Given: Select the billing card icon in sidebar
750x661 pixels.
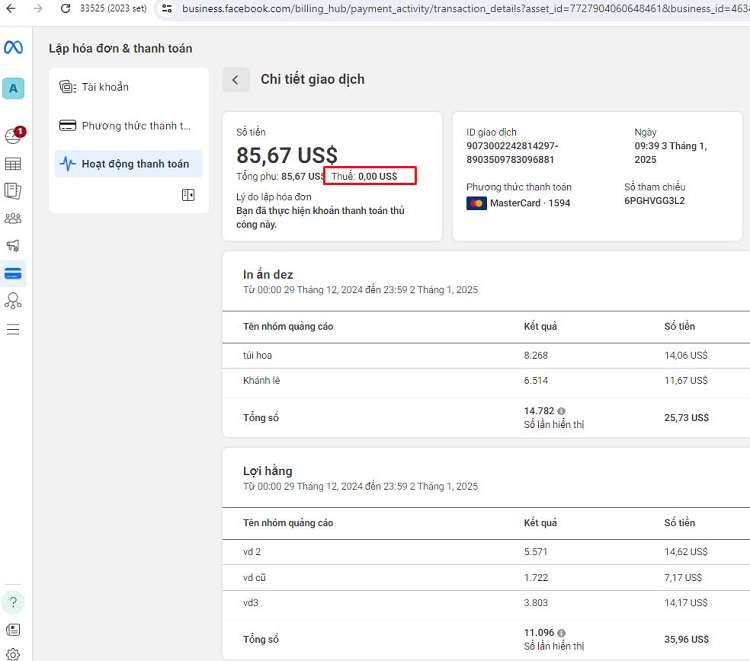Looking at the screenshot, I should click(13, 273).
